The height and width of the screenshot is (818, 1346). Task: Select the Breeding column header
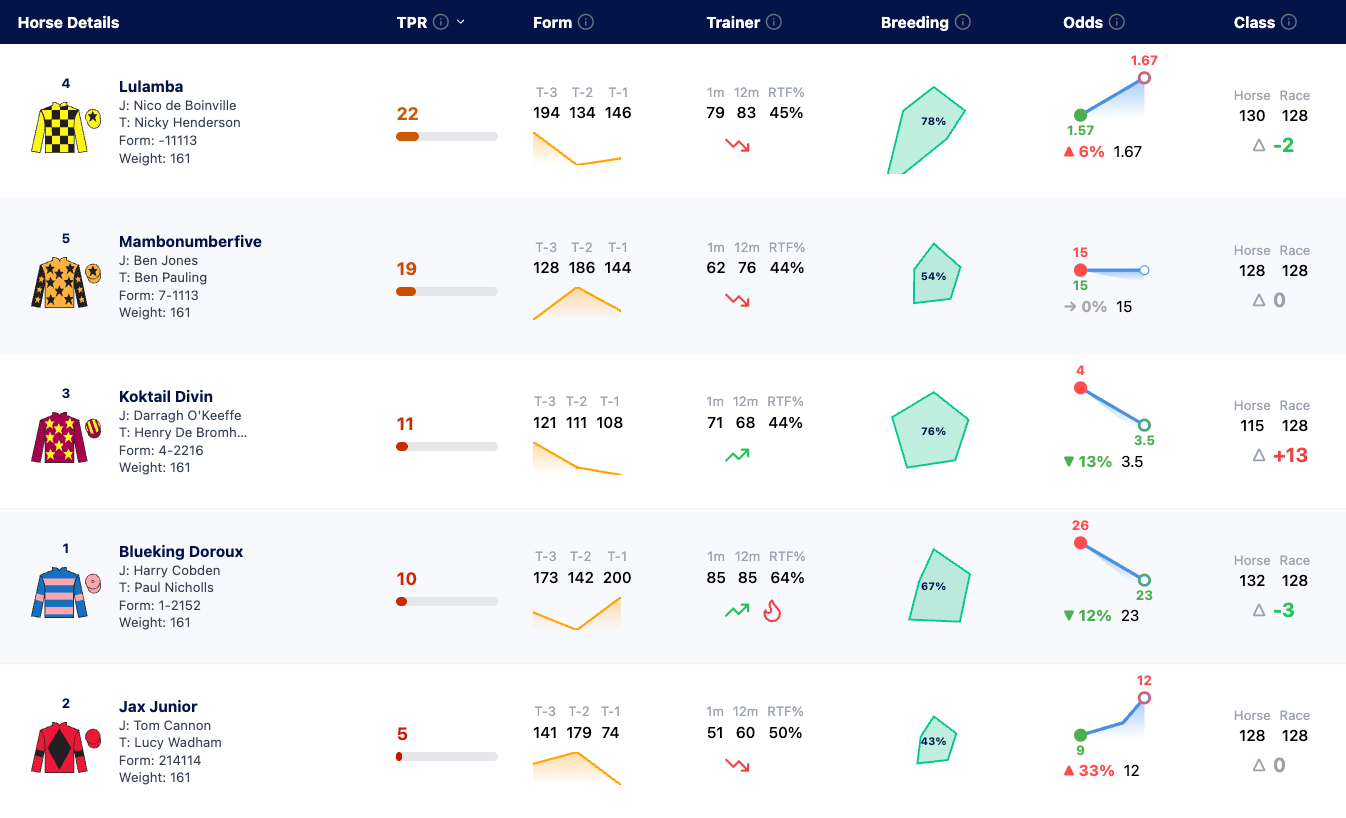[x=914, y=22]
